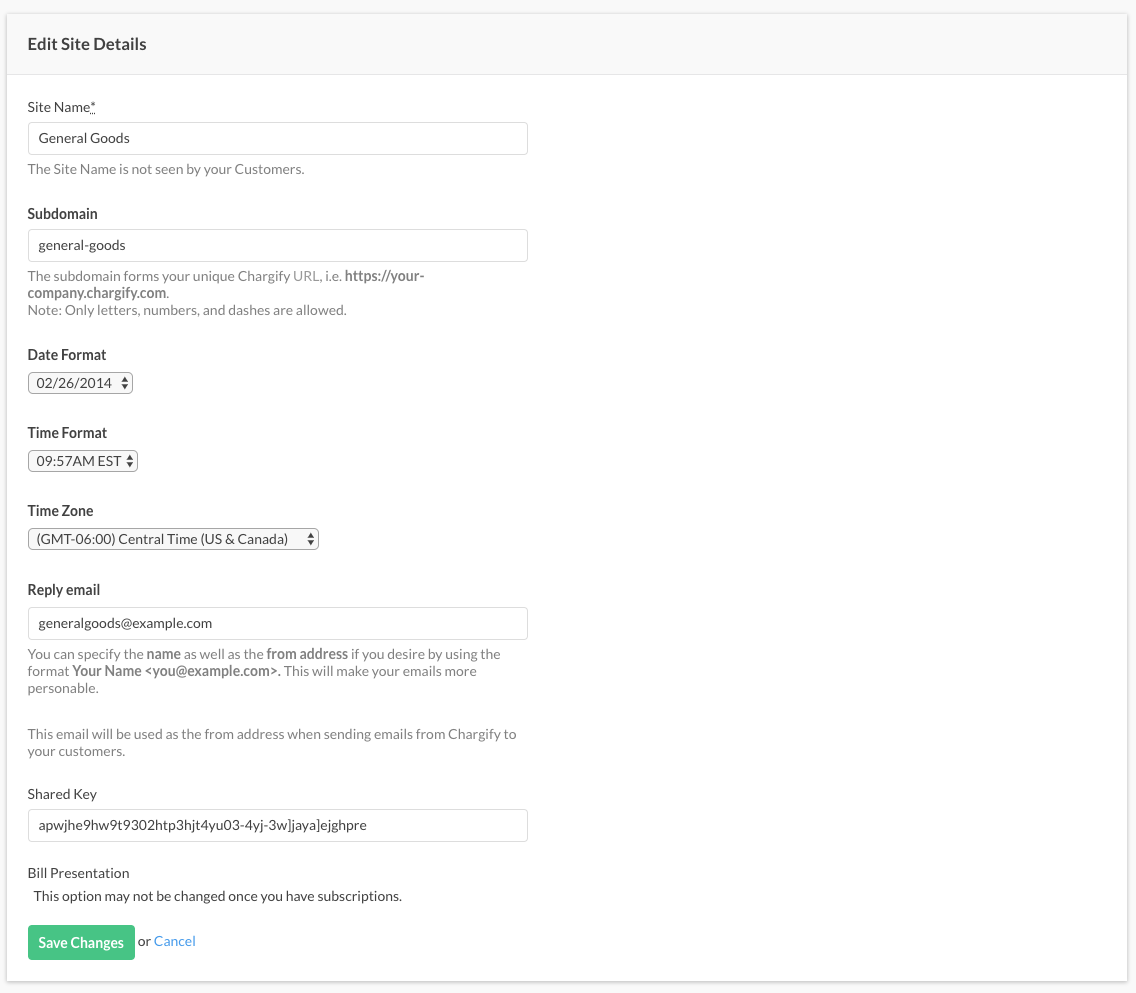
Task: Follow the Cancel link
Action: pyautogui.click(x=175, y=941)
